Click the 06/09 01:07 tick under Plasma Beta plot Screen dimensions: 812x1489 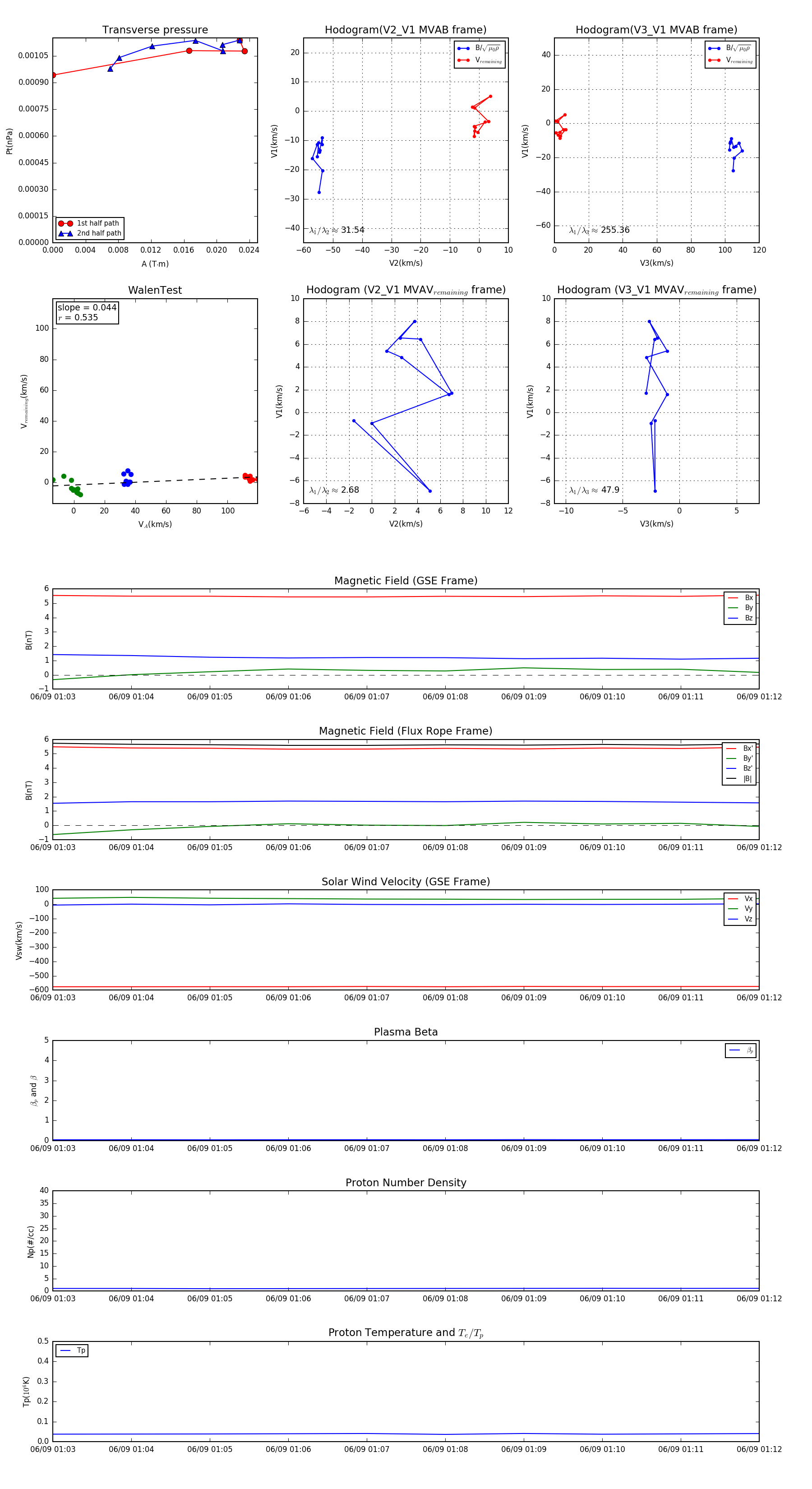click(366, 1148)
